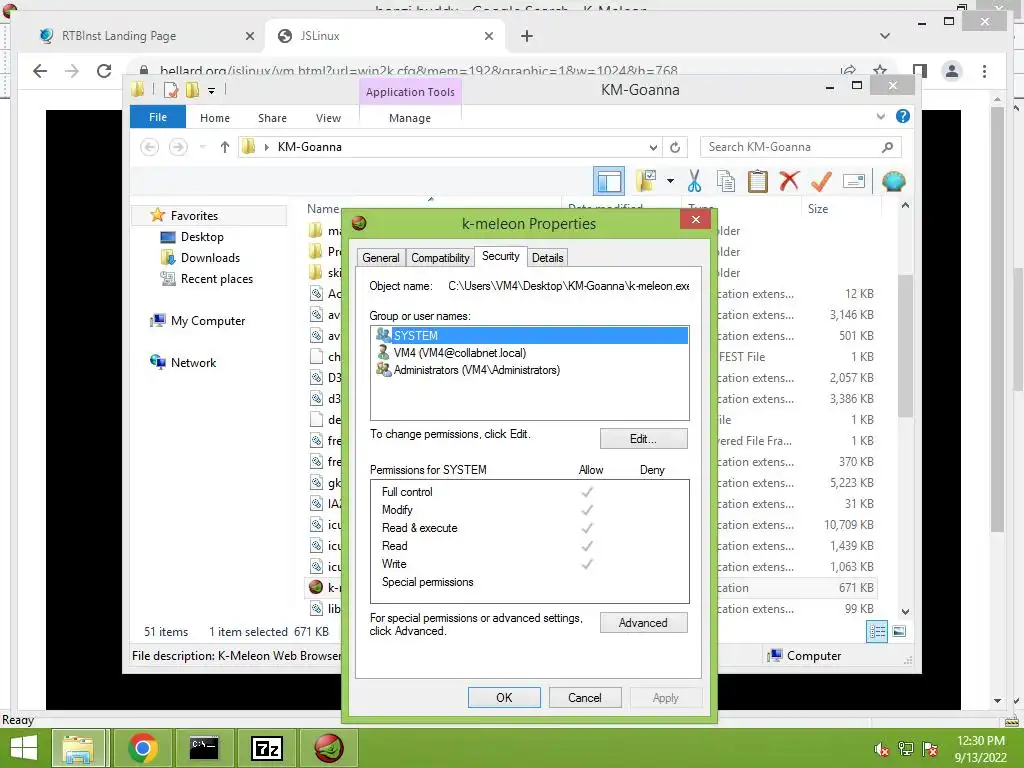Open Desktop in Favorites sidebar
Viewport: 1024px width, 768px height.
202,236
